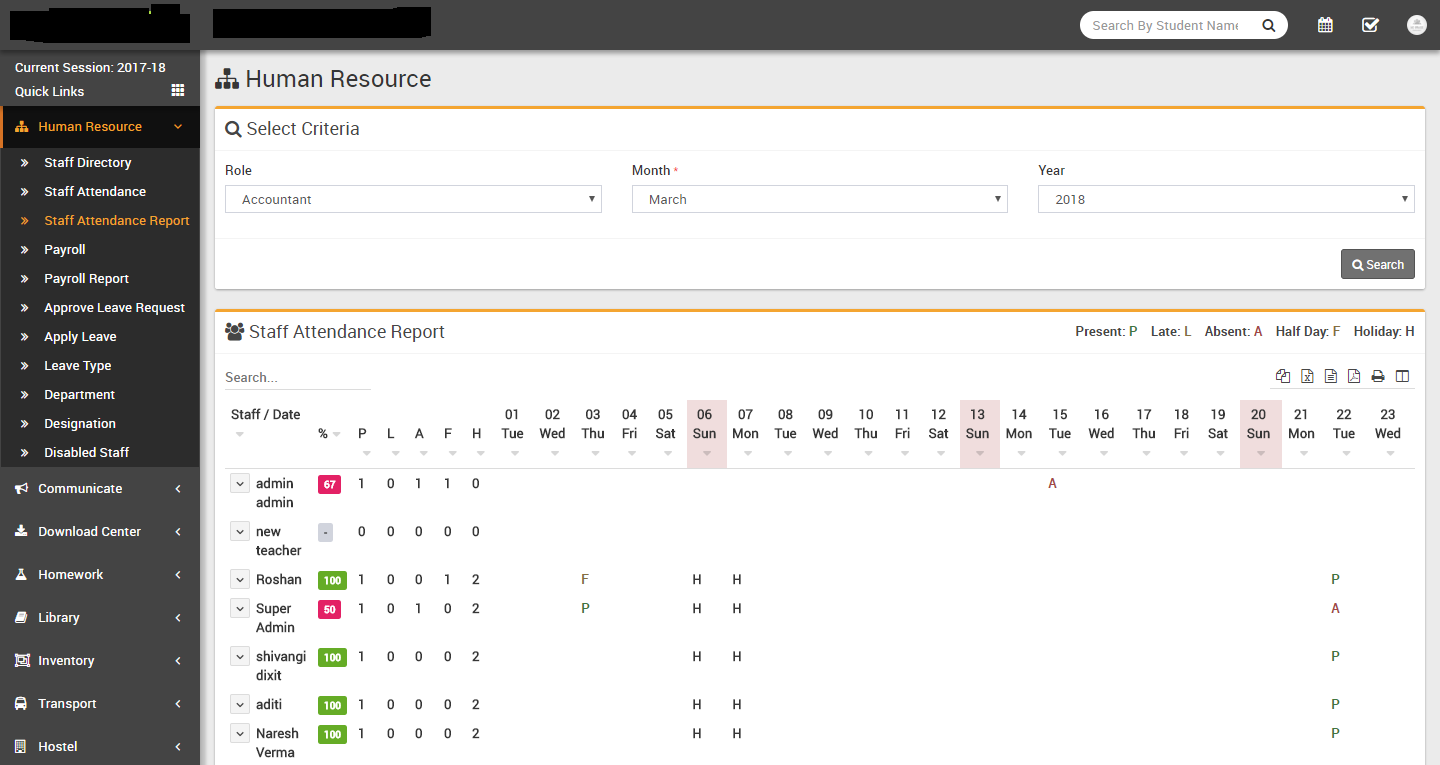
Task: Open the calendar icon in top bar
Action: [1325, 25]
